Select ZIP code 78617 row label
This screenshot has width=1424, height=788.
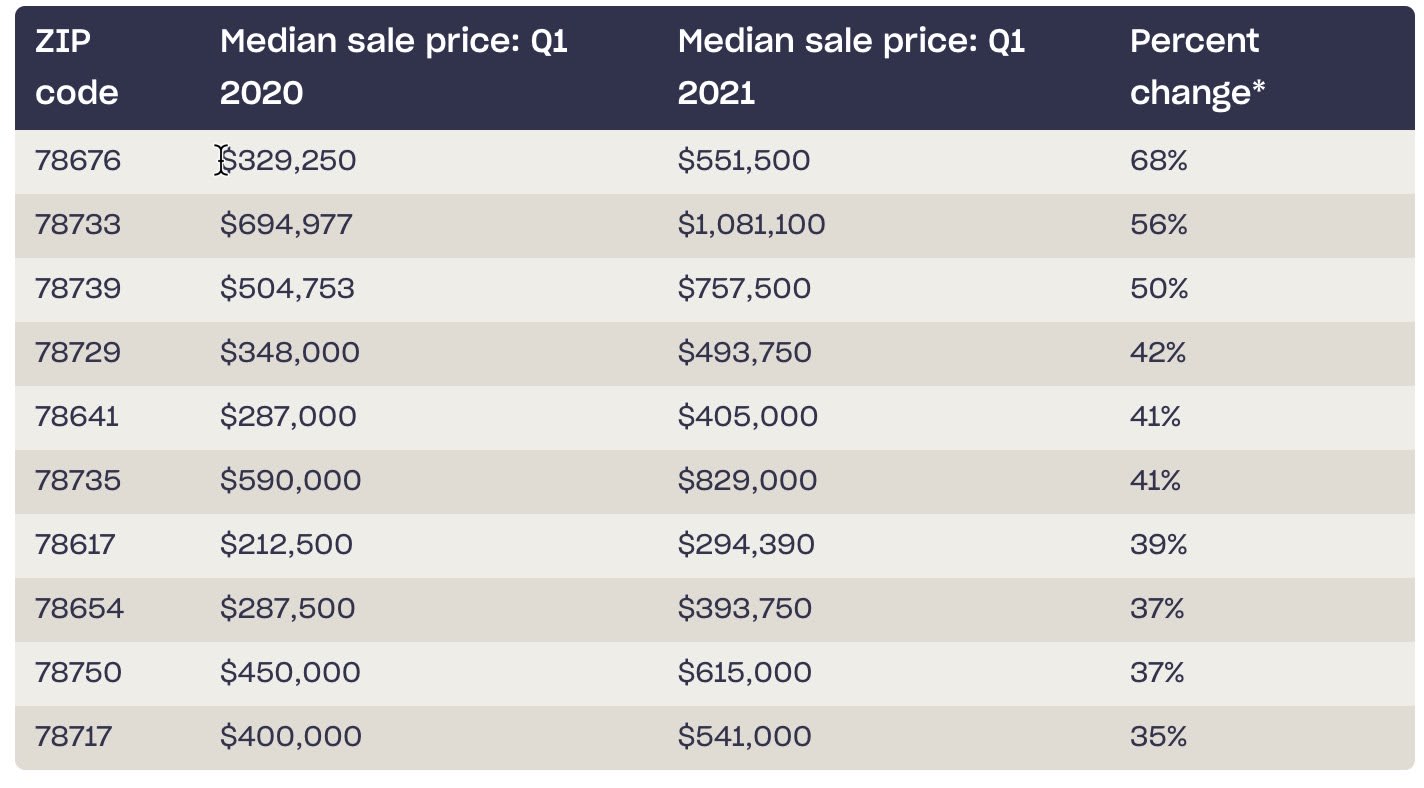coord(75,545)
